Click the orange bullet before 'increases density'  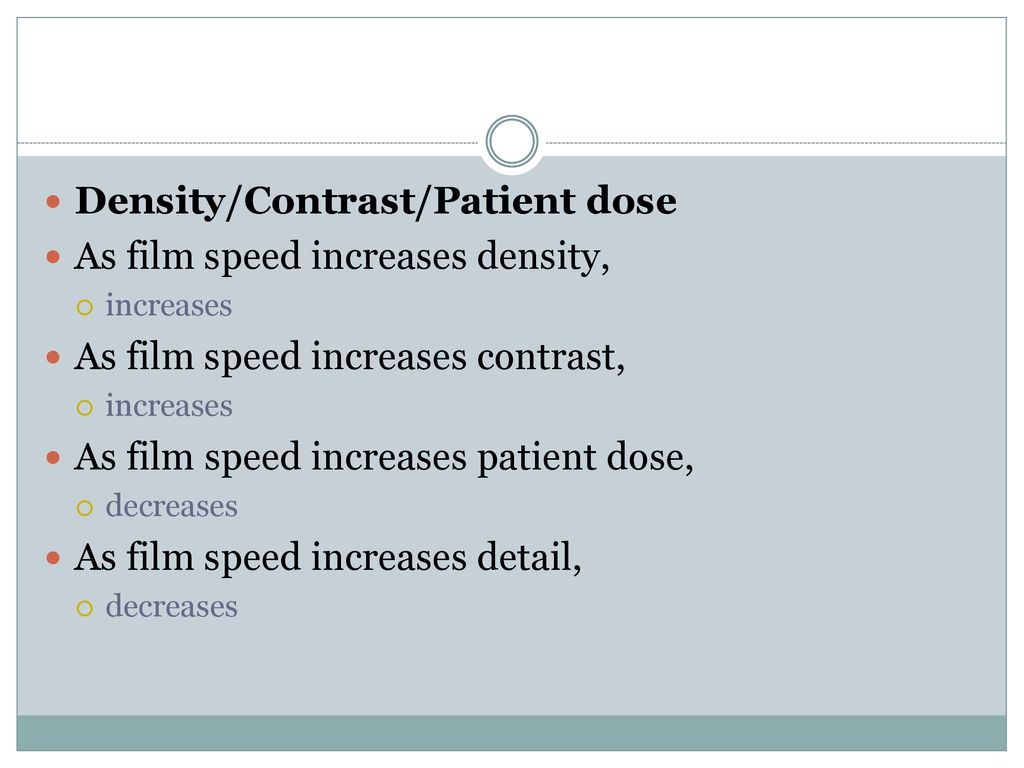pyautogui.click(x=54, y=257)
